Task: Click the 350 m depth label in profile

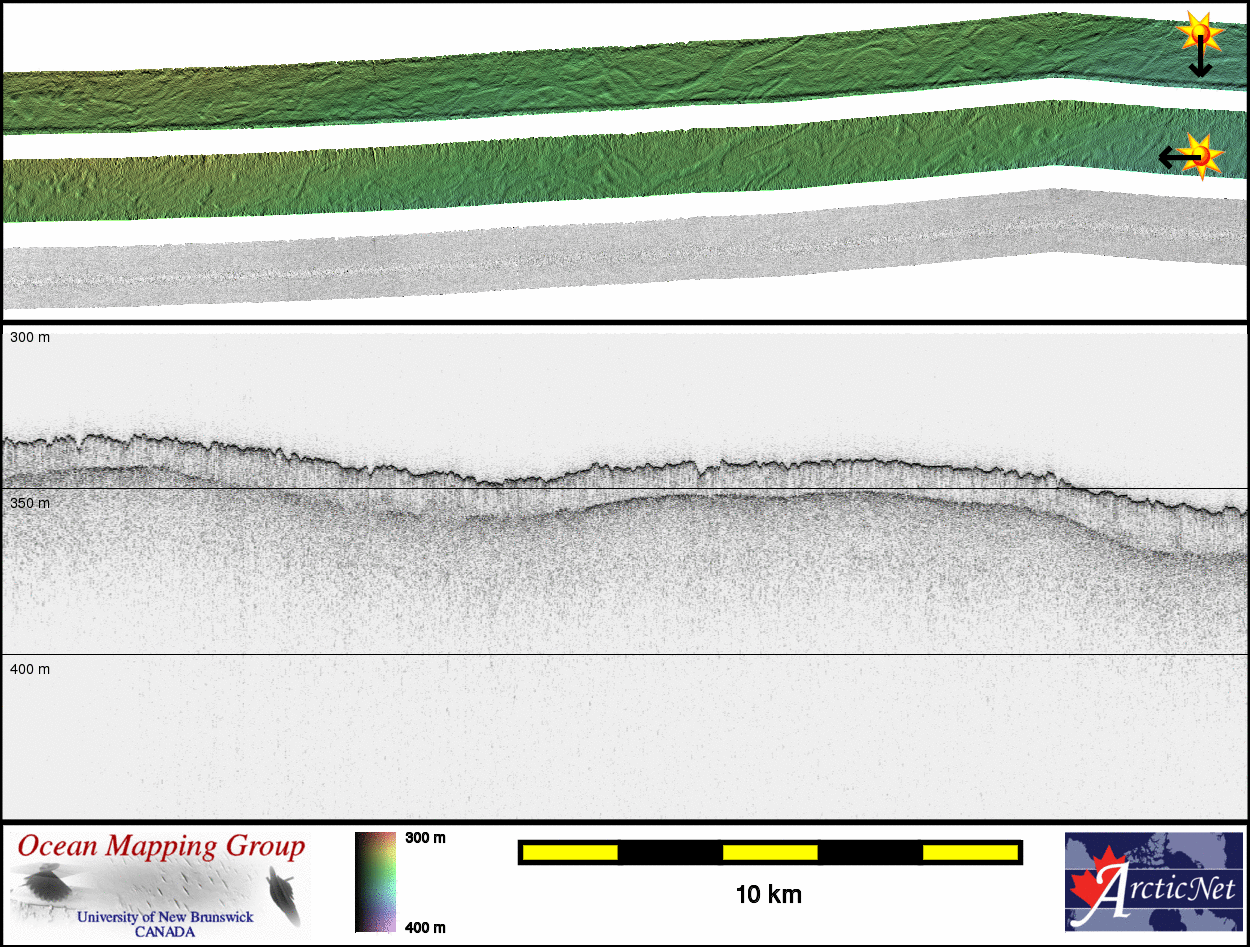Action: click(30, 503)
